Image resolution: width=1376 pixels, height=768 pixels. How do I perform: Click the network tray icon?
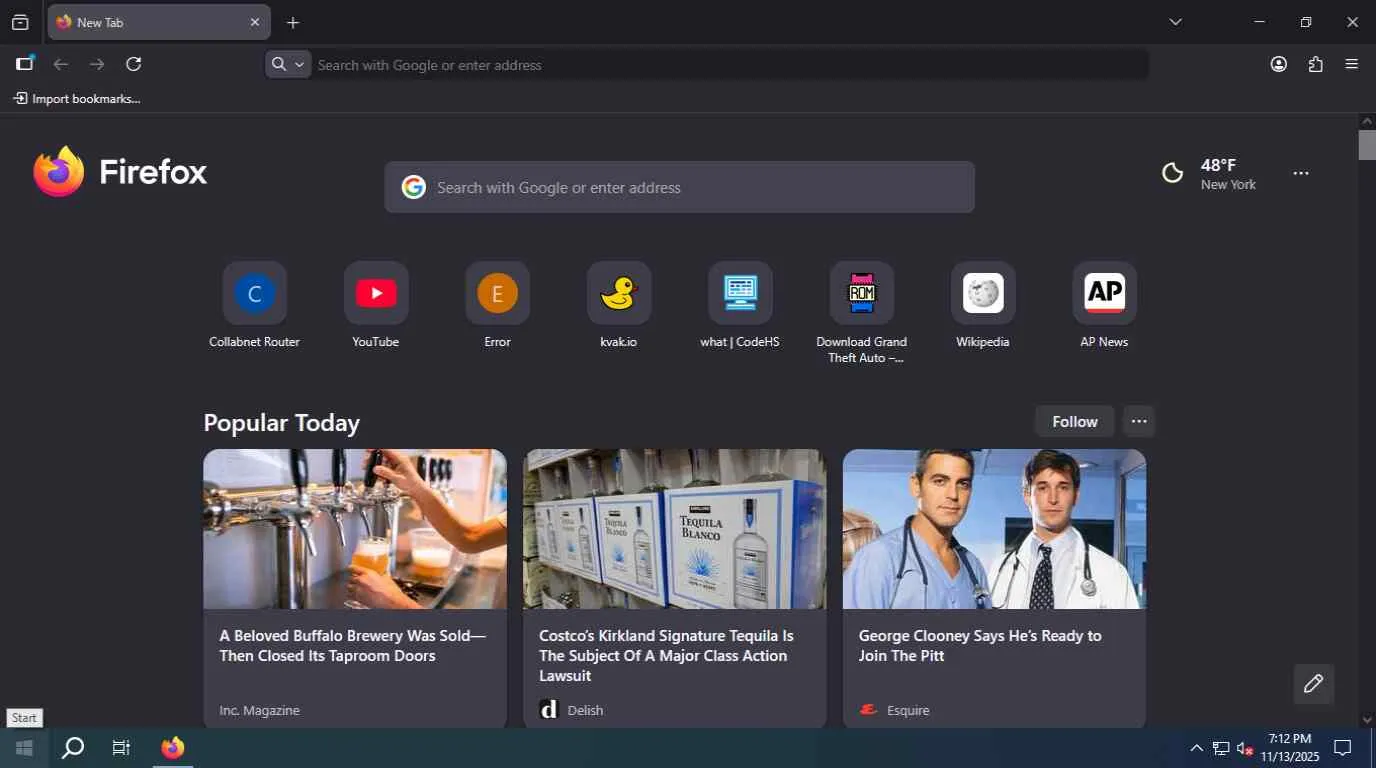pyautogui.click(x=1221, y=748)
